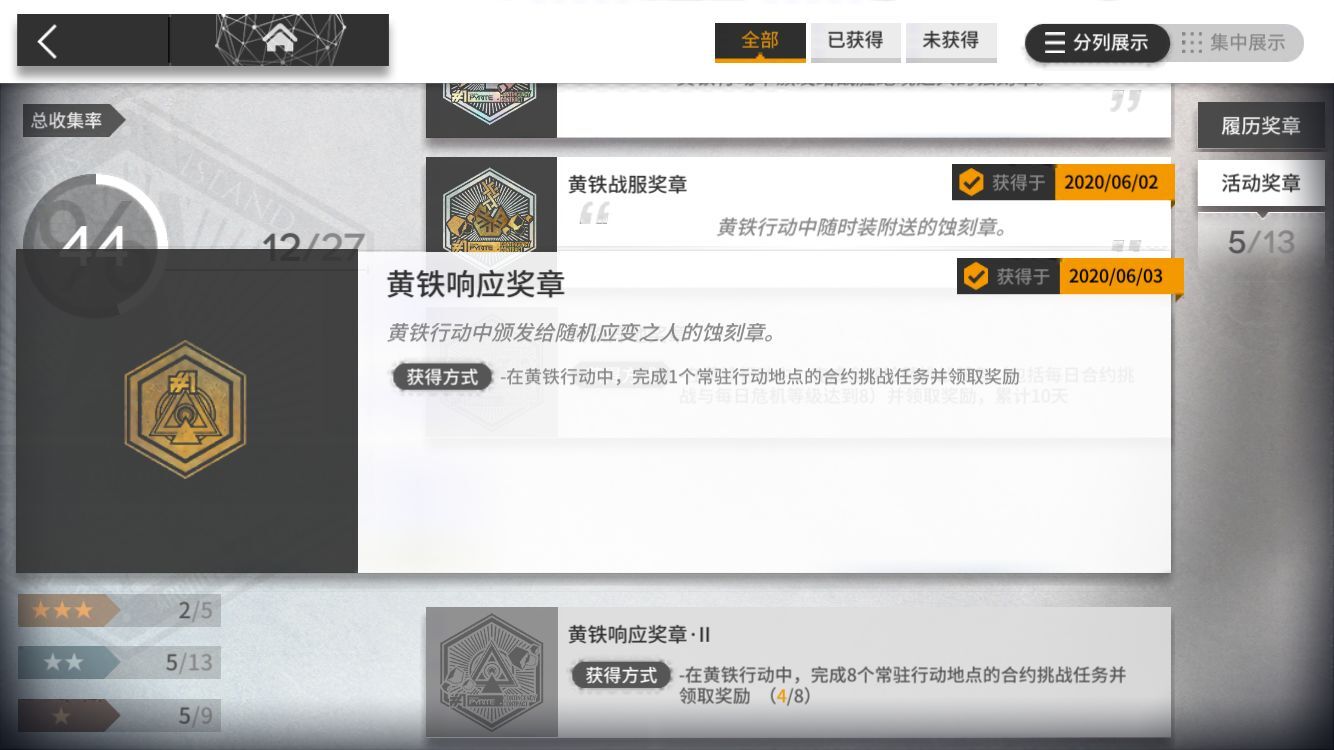This screenshot has height=750, width=1334.
Task: Click the two-star rarity filter
Action: click(x=119, y=662)
